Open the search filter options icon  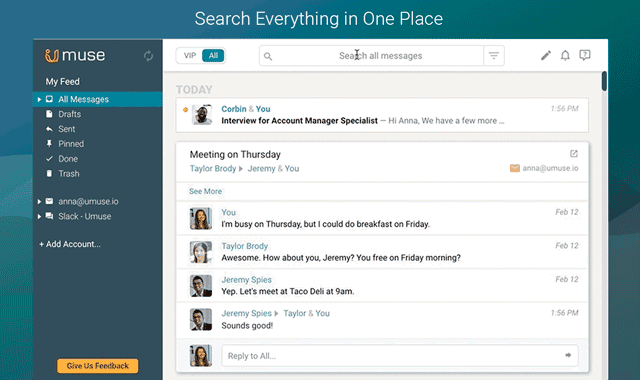(x=494, y=56)
